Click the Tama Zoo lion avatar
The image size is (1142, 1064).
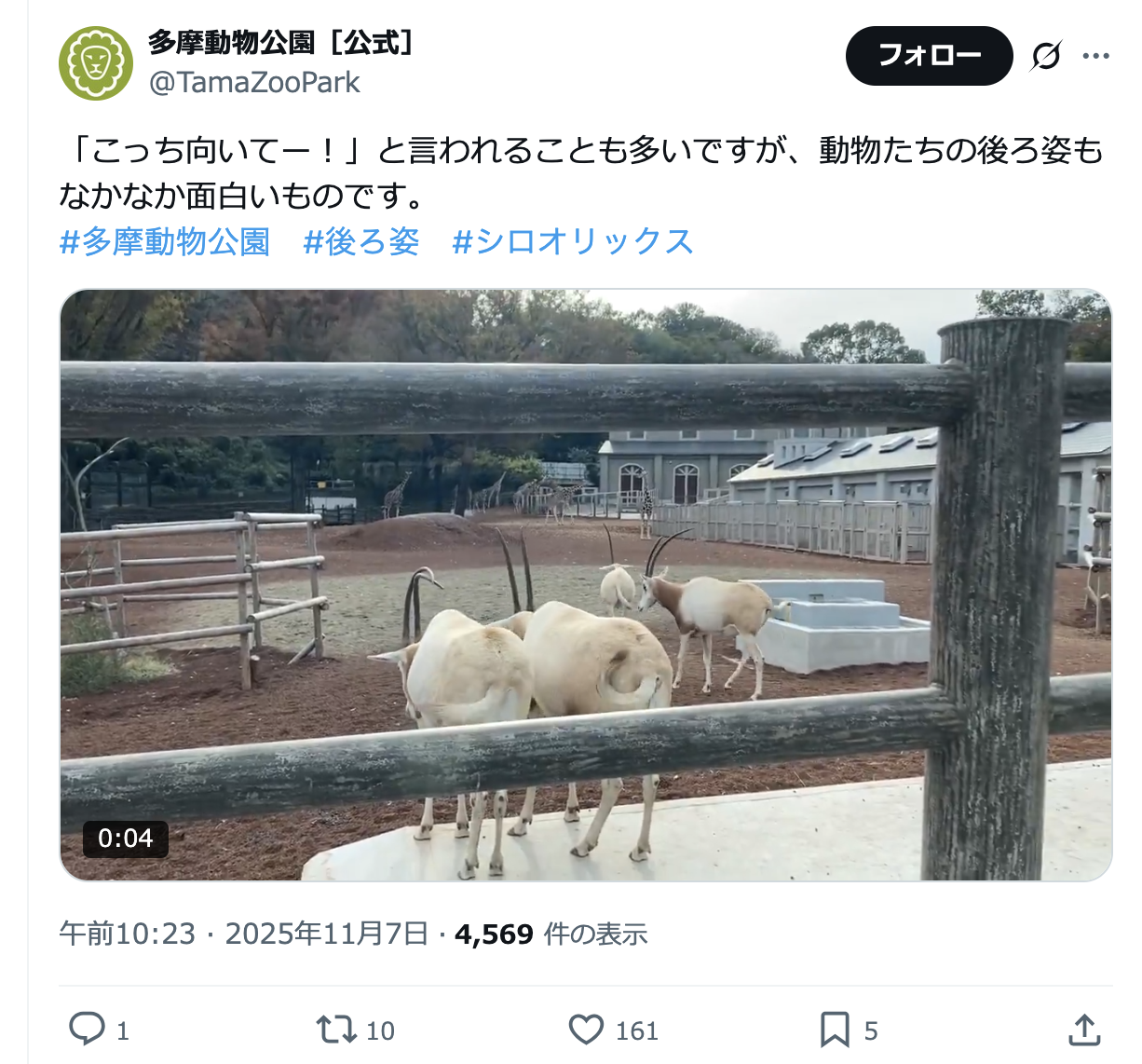(x=96, y=63)
